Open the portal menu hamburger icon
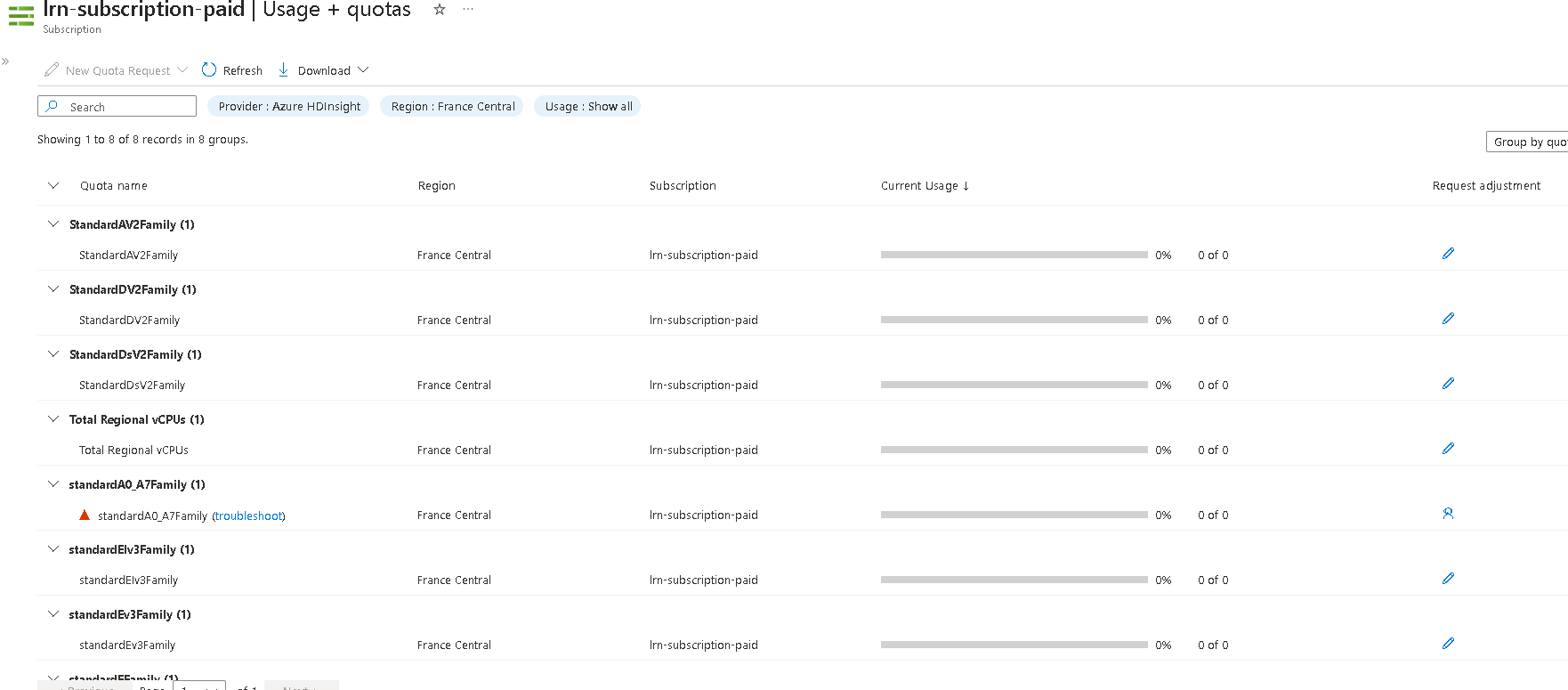This screenshot has height=690, width=1568. point(20,15)
